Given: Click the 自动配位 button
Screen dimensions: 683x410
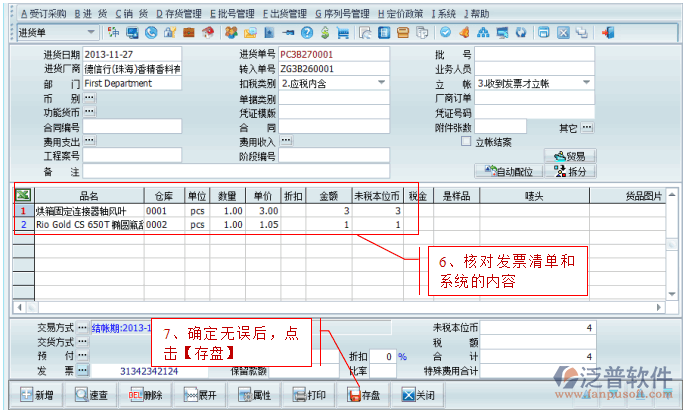Looking at the screenshot, I should [509, 171].
